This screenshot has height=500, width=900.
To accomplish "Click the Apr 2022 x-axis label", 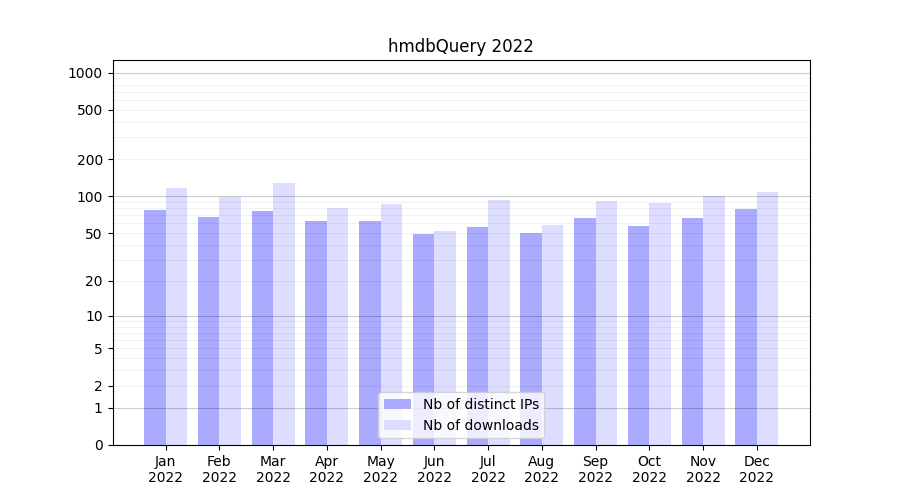I will [327, 469].
